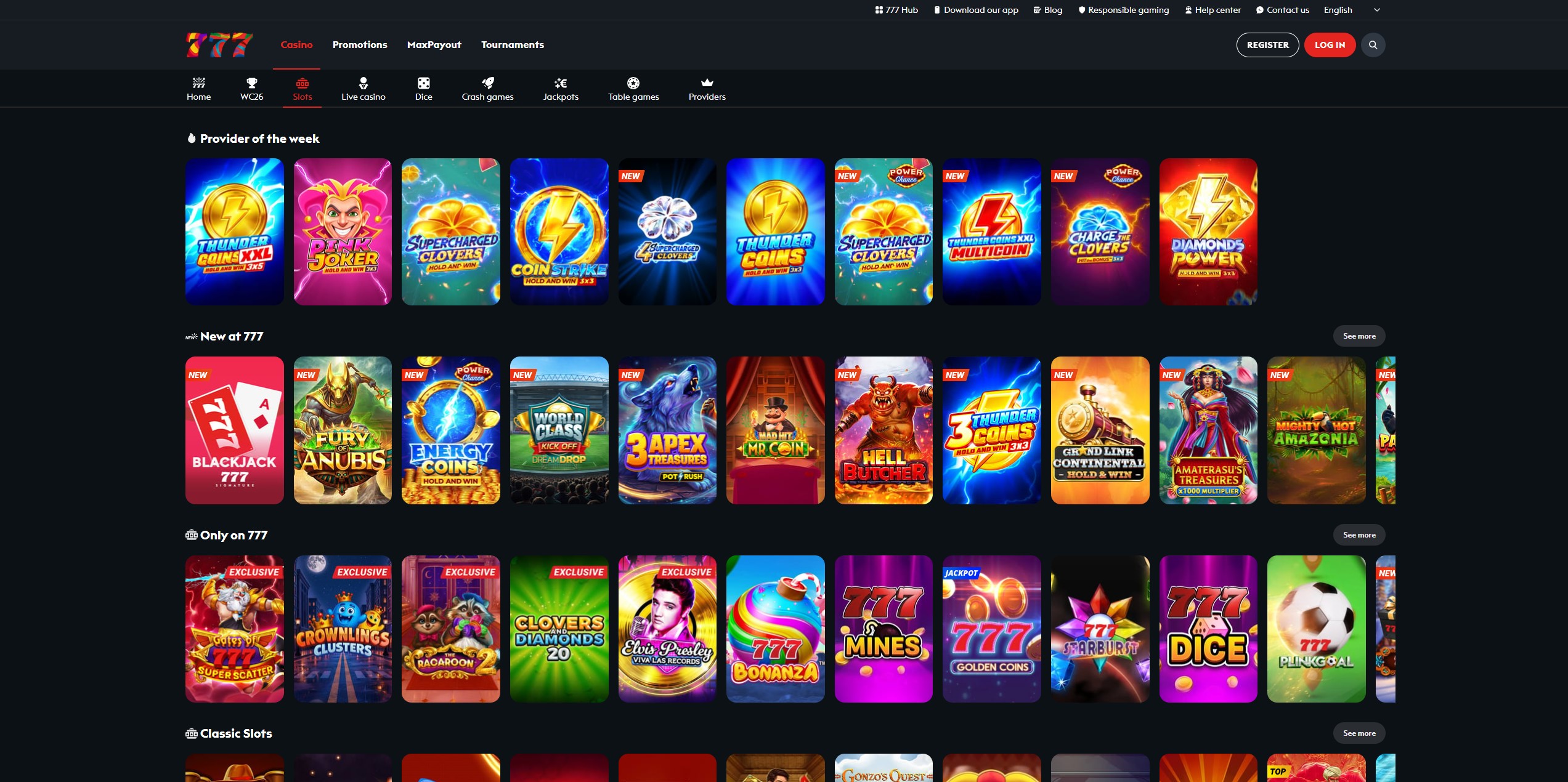The height and width of the screenshot is (782, 1568).
Task: Open the 777 Mines game
Action: click(884, 629)
